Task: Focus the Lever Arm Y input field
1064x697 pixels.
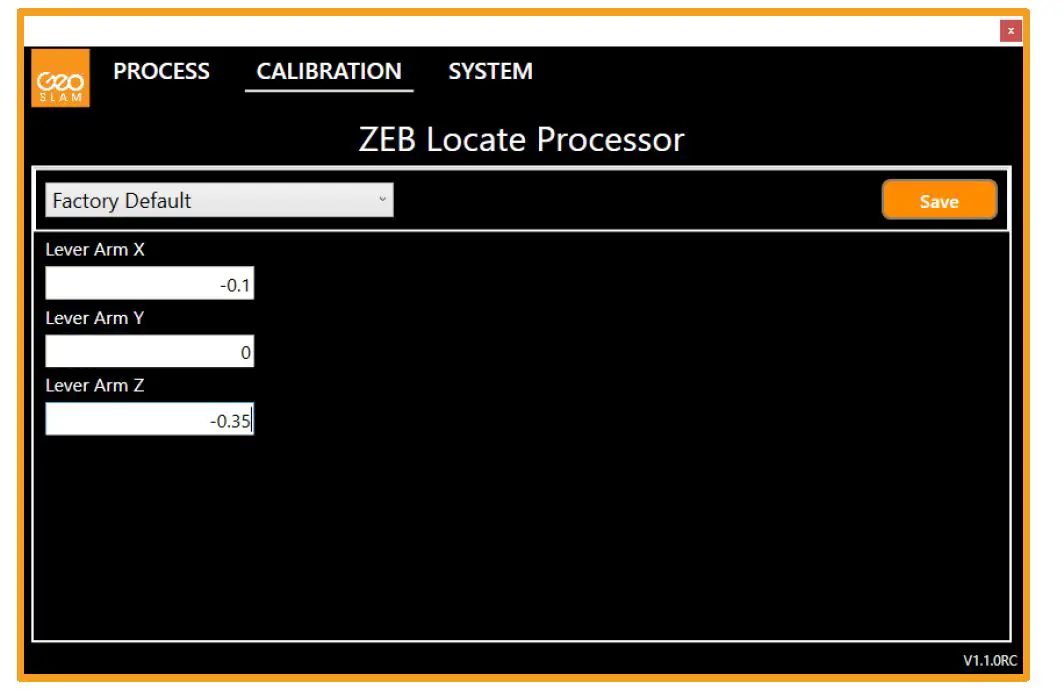Action: 149,352
